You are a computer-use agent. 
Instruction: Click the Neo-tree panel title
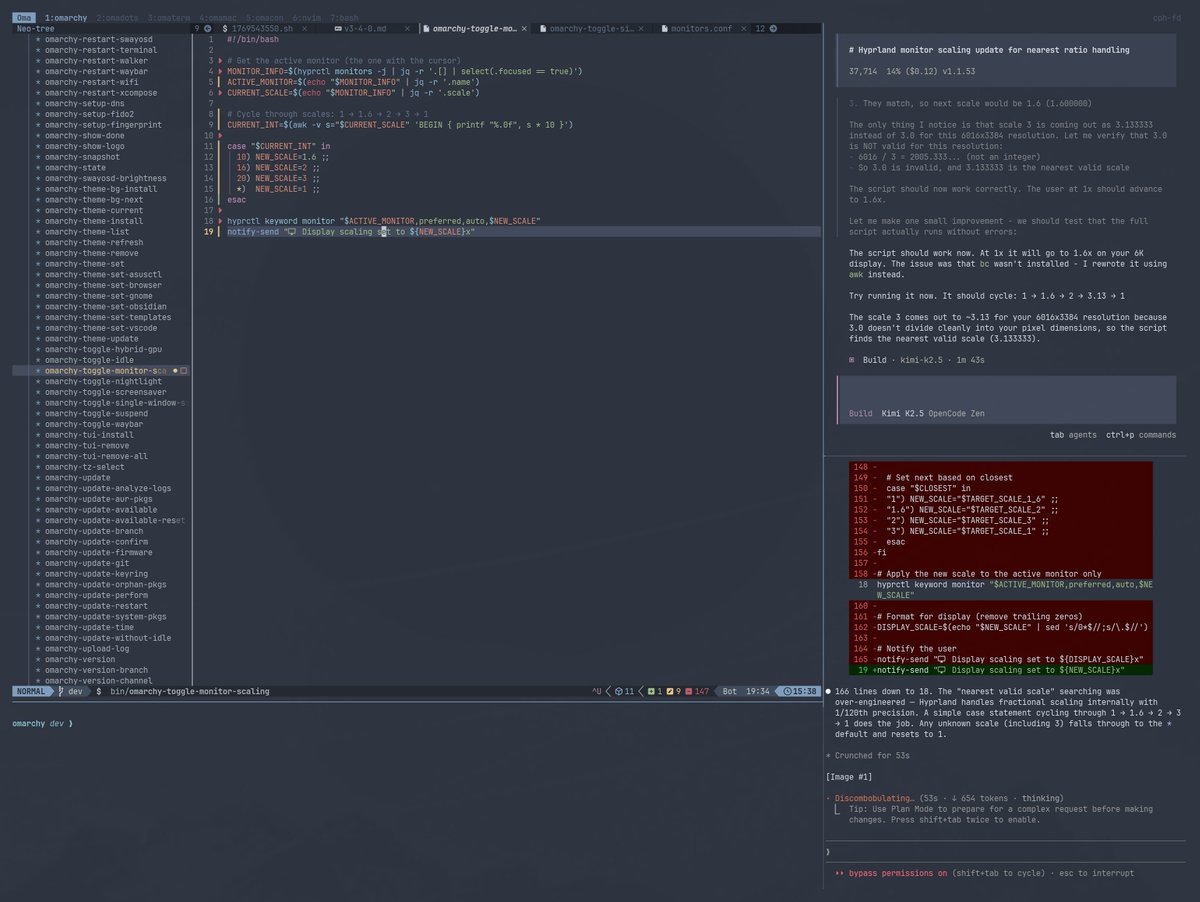coord(38,29)
